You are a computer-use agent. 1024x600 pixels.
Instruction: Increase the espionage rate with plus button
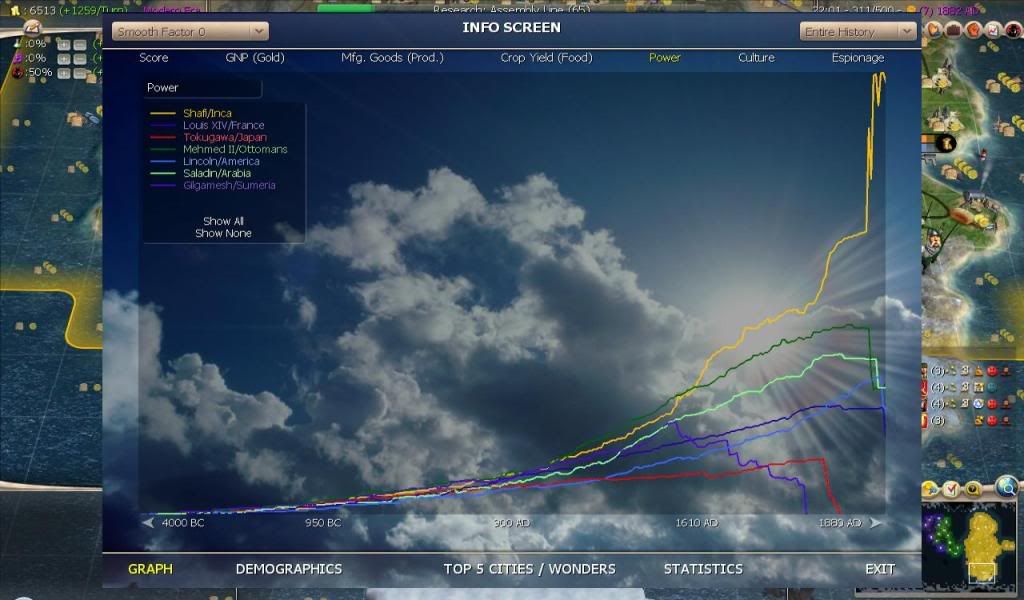[x=63, y=73]
